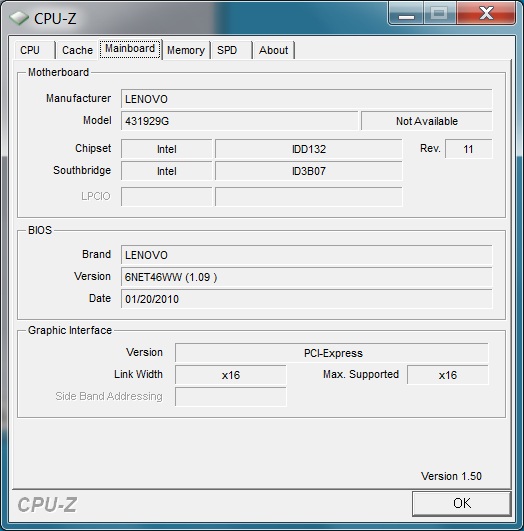Click the Motherboard group title
Viewport: 524px width, 531px height.
point(59,72)
